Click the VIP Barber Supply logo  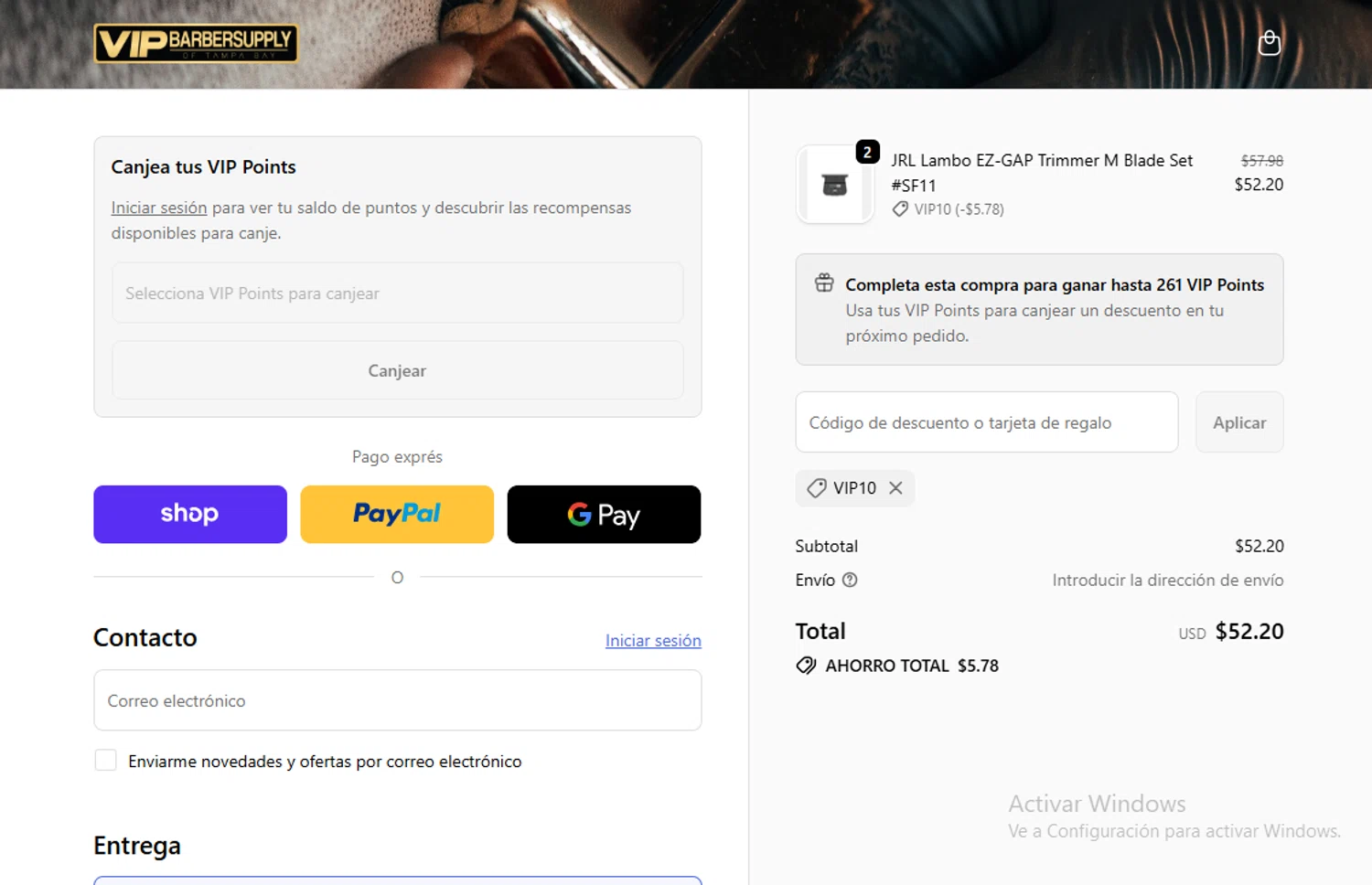[x=196, y=43]
